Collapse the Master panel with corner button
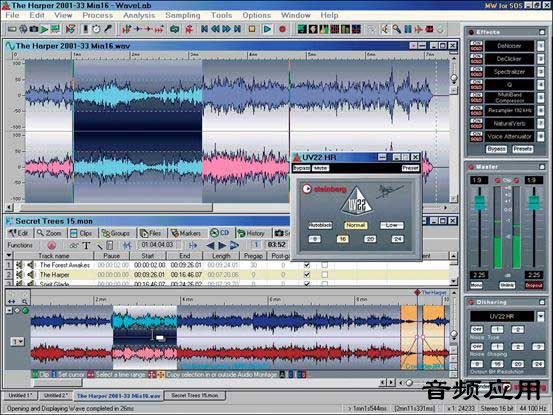Viewport: 553px width, 415px height. (542, 166)
